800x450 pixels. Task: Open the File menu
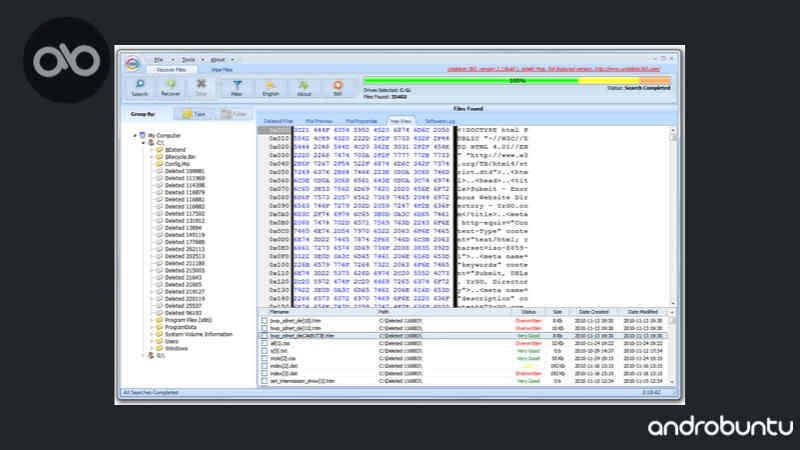click(159, 60)
